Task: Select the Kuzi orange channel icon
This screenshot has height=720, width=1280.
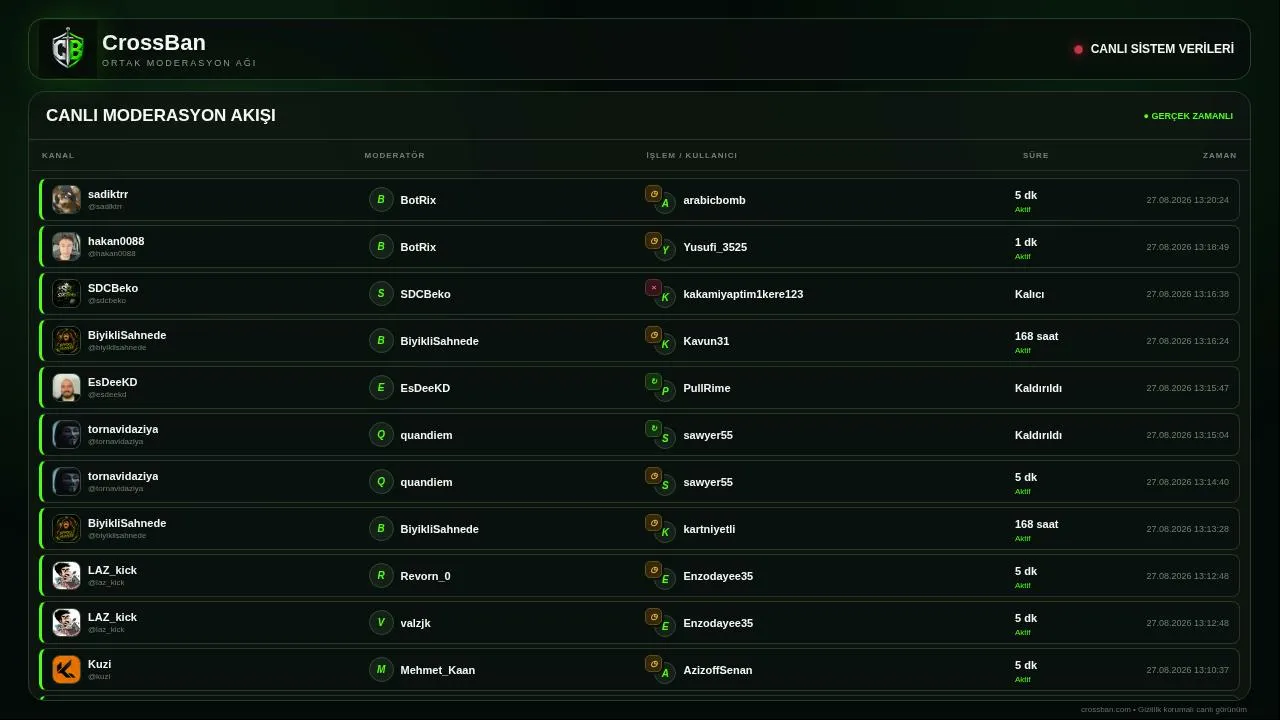Action: 66,669
